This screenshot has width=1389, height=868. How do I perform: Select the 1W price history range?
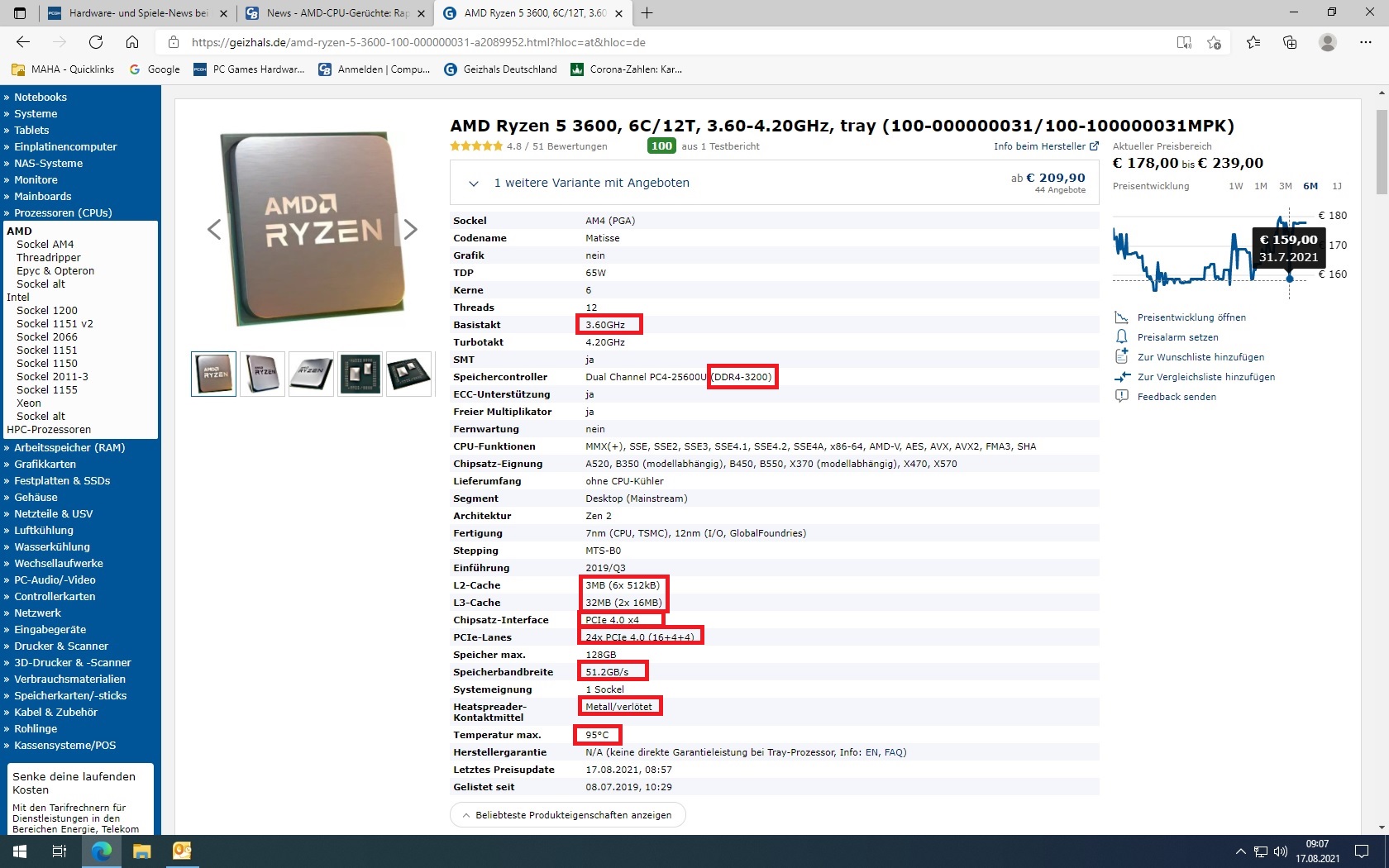(1236, 186)
